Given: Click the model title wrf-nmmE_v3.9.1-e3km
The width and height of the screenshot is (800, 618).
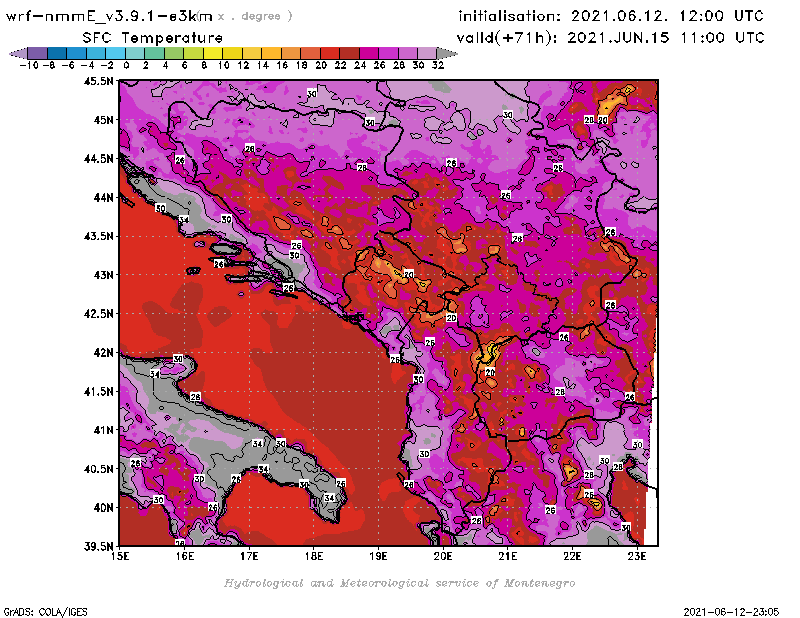Looking at the screenshot, I should point(109,16).
